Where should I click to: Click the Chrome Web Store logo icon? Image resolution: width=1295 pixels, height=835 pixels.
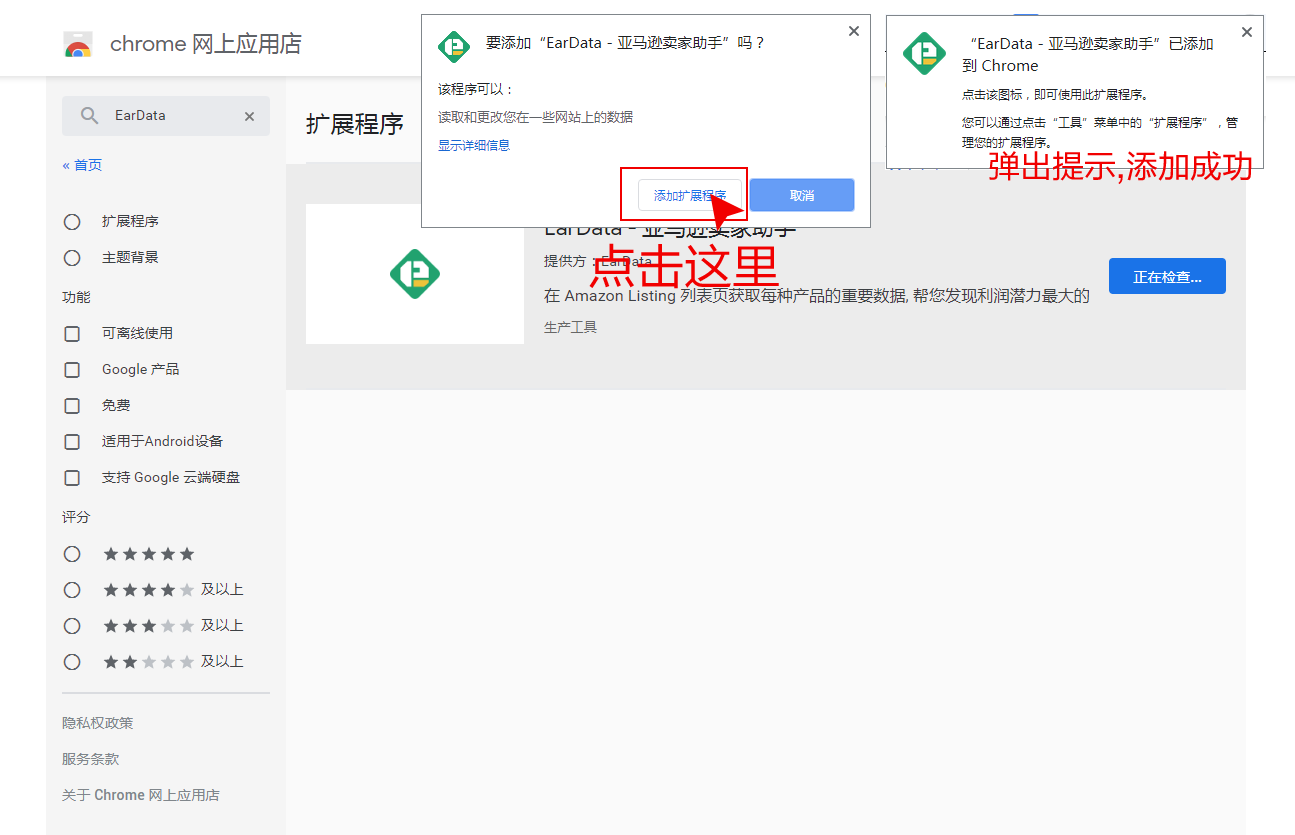coord(78,44)
